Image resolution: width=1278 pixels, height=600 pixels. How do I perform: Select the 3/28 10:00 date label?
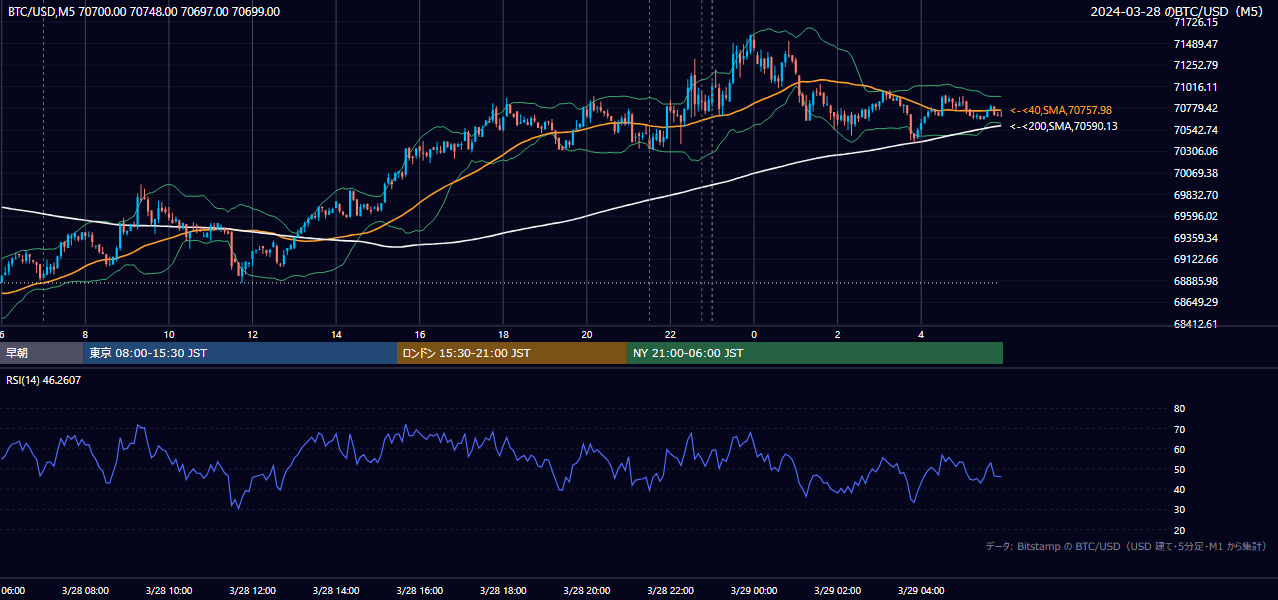click(169, 591)
